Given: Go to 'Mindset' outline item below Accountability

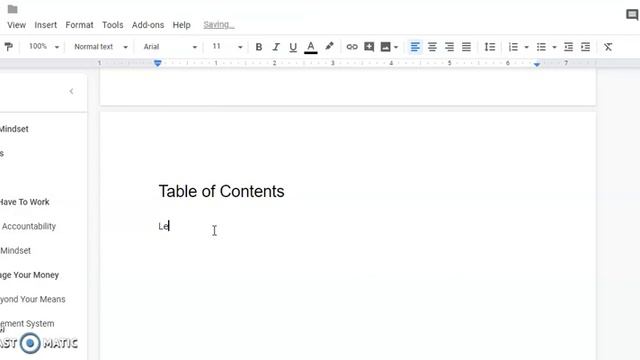Looking at the screenshot, I should pos(16,251).
